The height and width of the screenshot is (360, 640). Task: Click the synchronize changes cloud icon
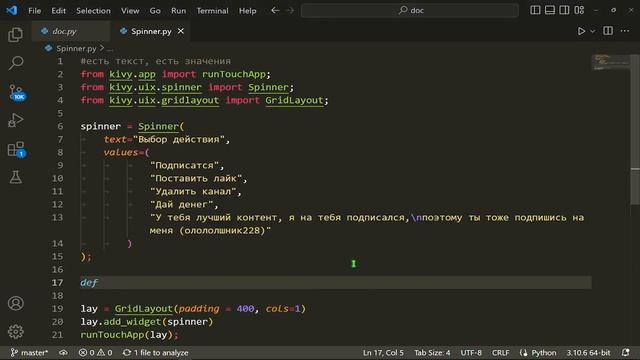63,353
